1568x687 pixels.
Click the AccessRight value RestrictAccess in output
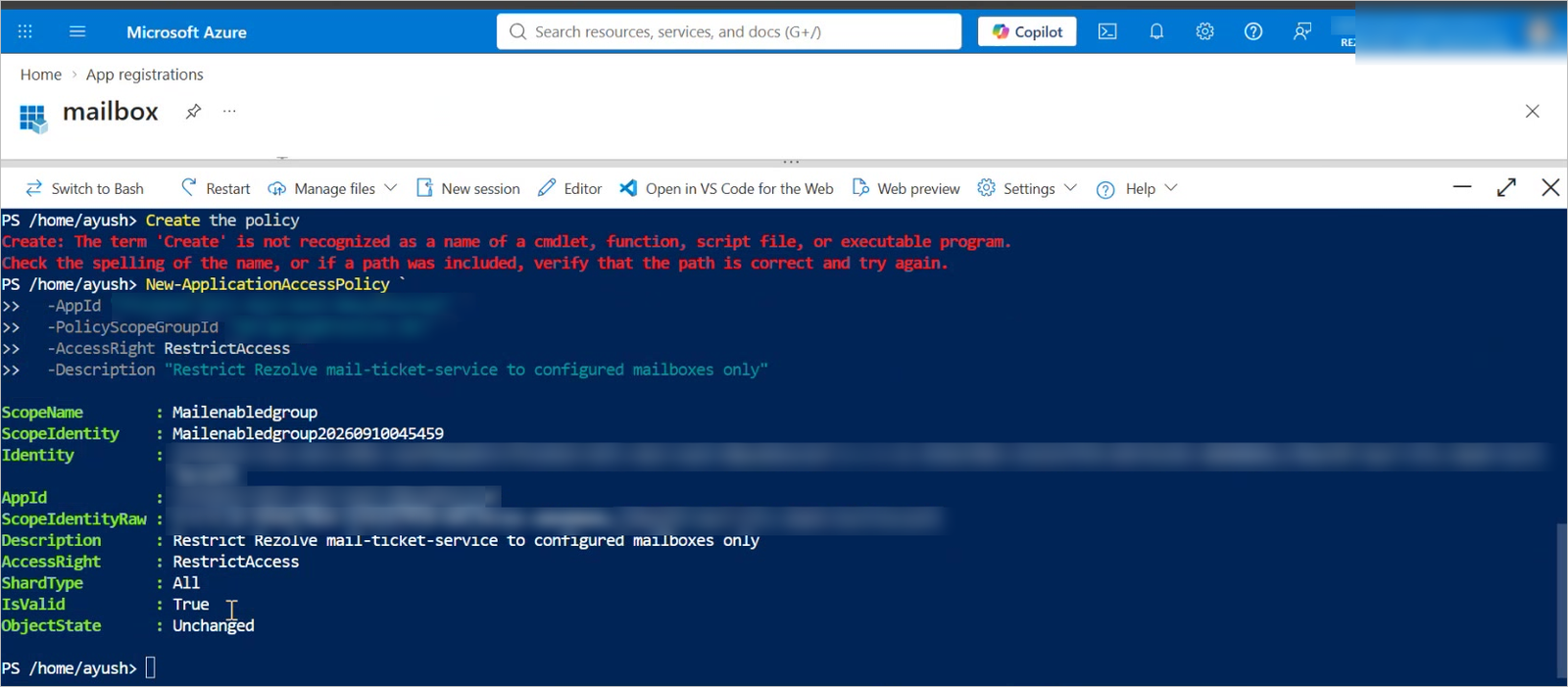[236, 563]
